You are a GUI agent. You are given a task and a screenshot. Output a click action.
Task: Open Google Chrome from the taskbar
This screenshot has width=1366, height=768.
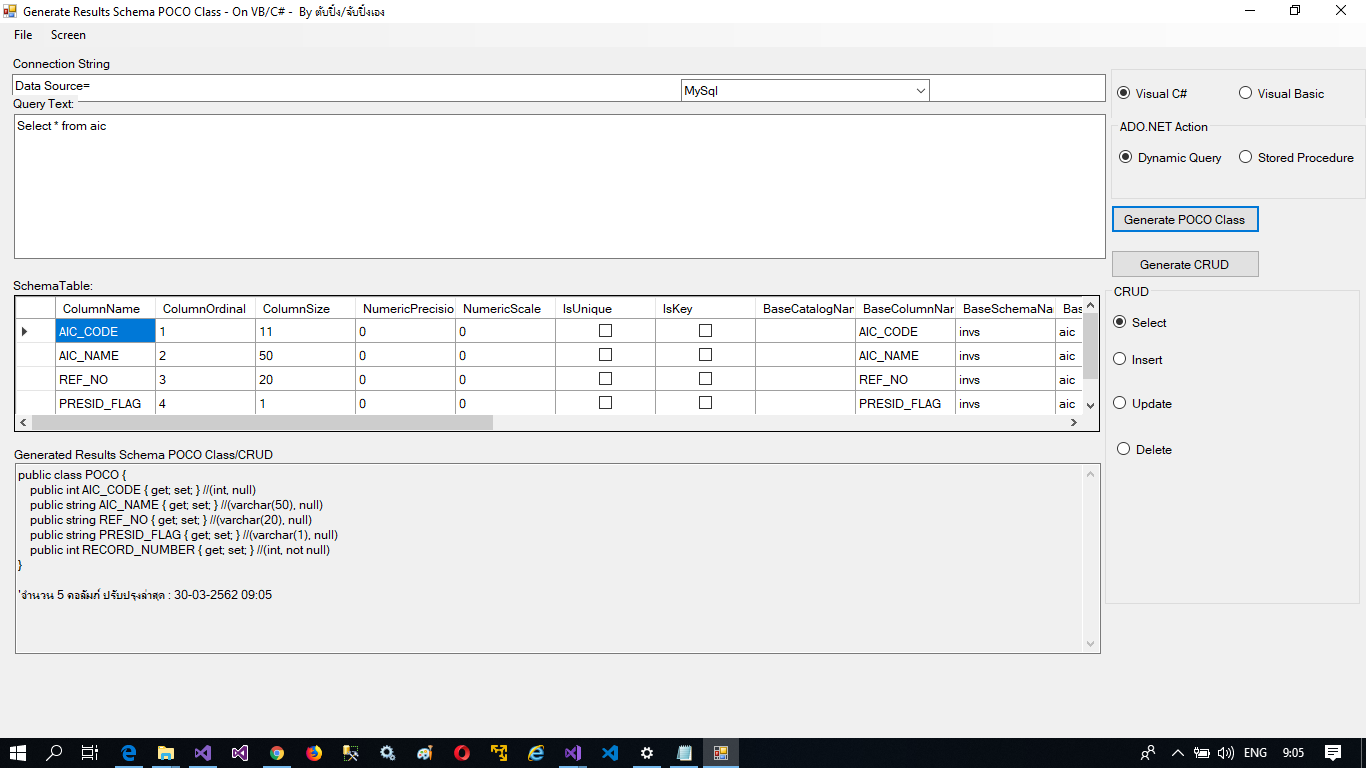tap(277, 753)
